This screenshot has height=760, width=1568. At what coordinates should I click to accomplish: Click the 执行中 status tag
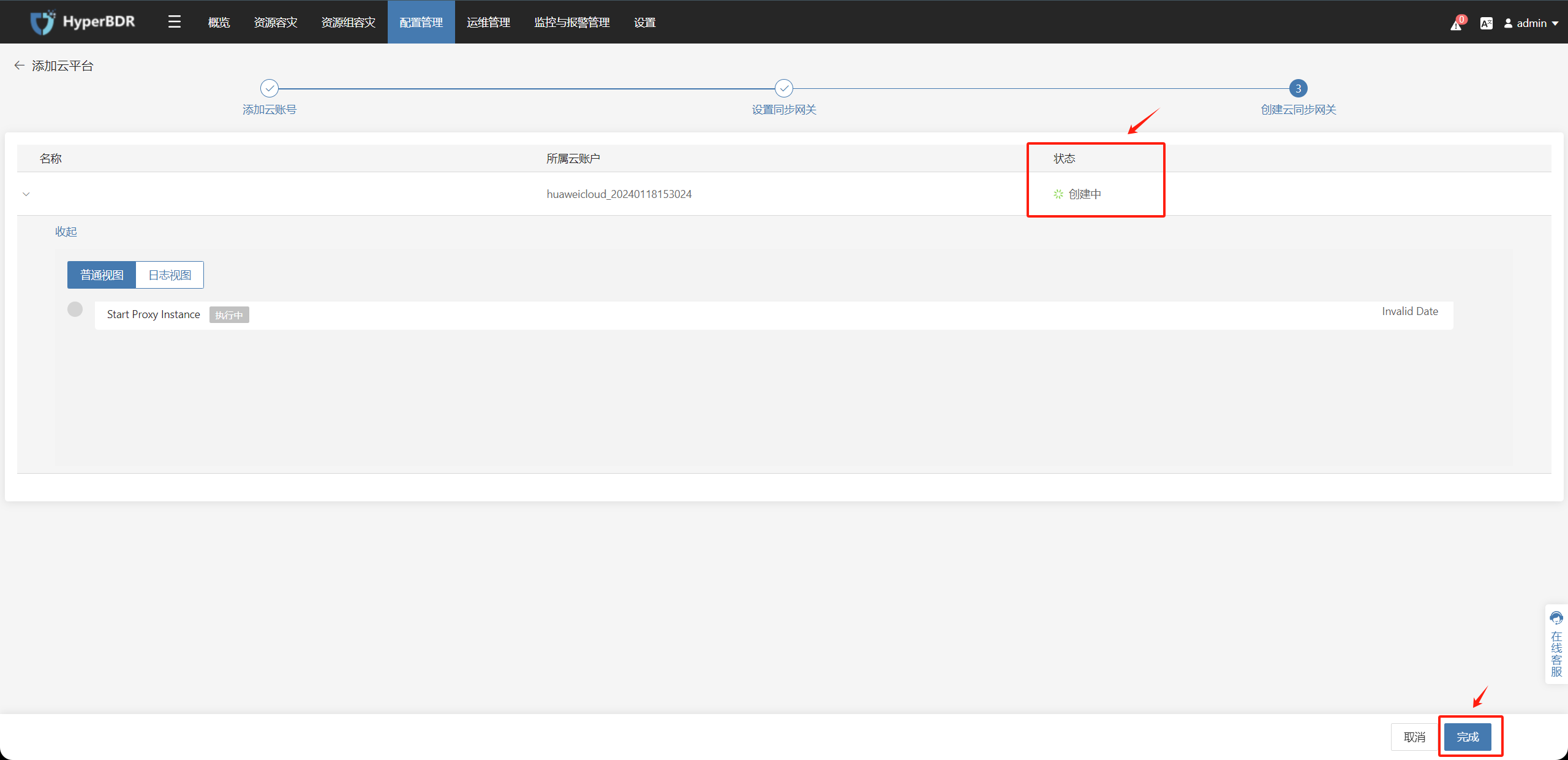tap(229, 315)
